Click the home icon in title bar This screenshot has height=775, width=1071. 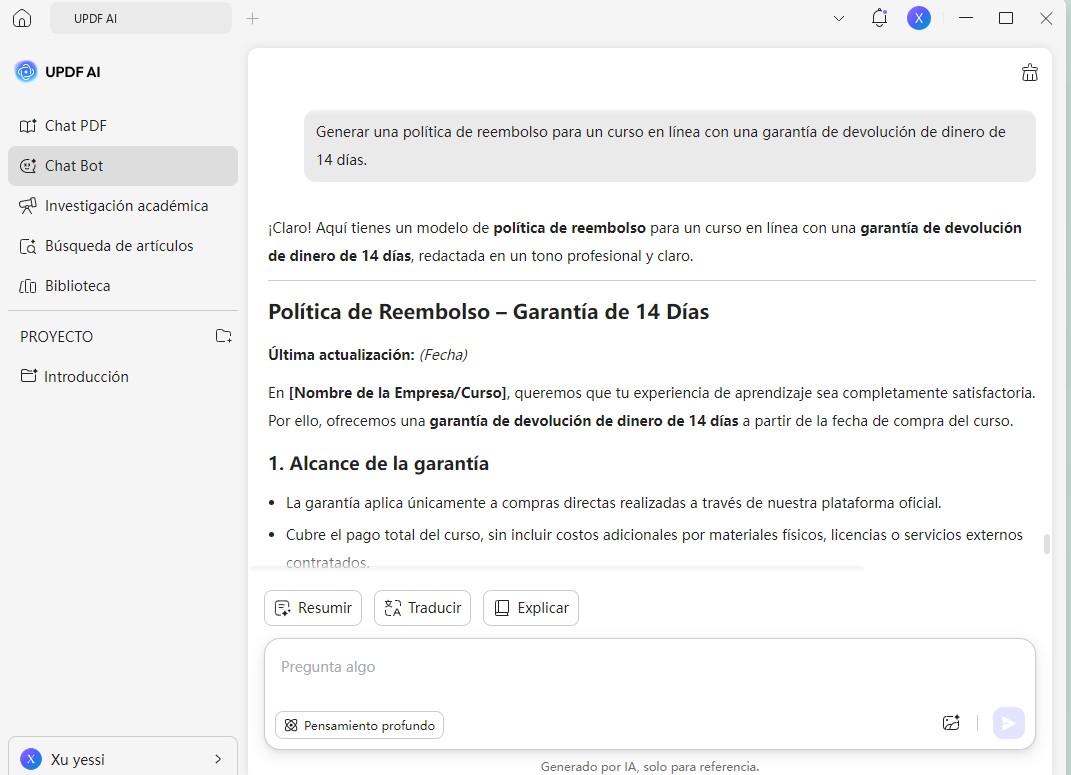22,18
